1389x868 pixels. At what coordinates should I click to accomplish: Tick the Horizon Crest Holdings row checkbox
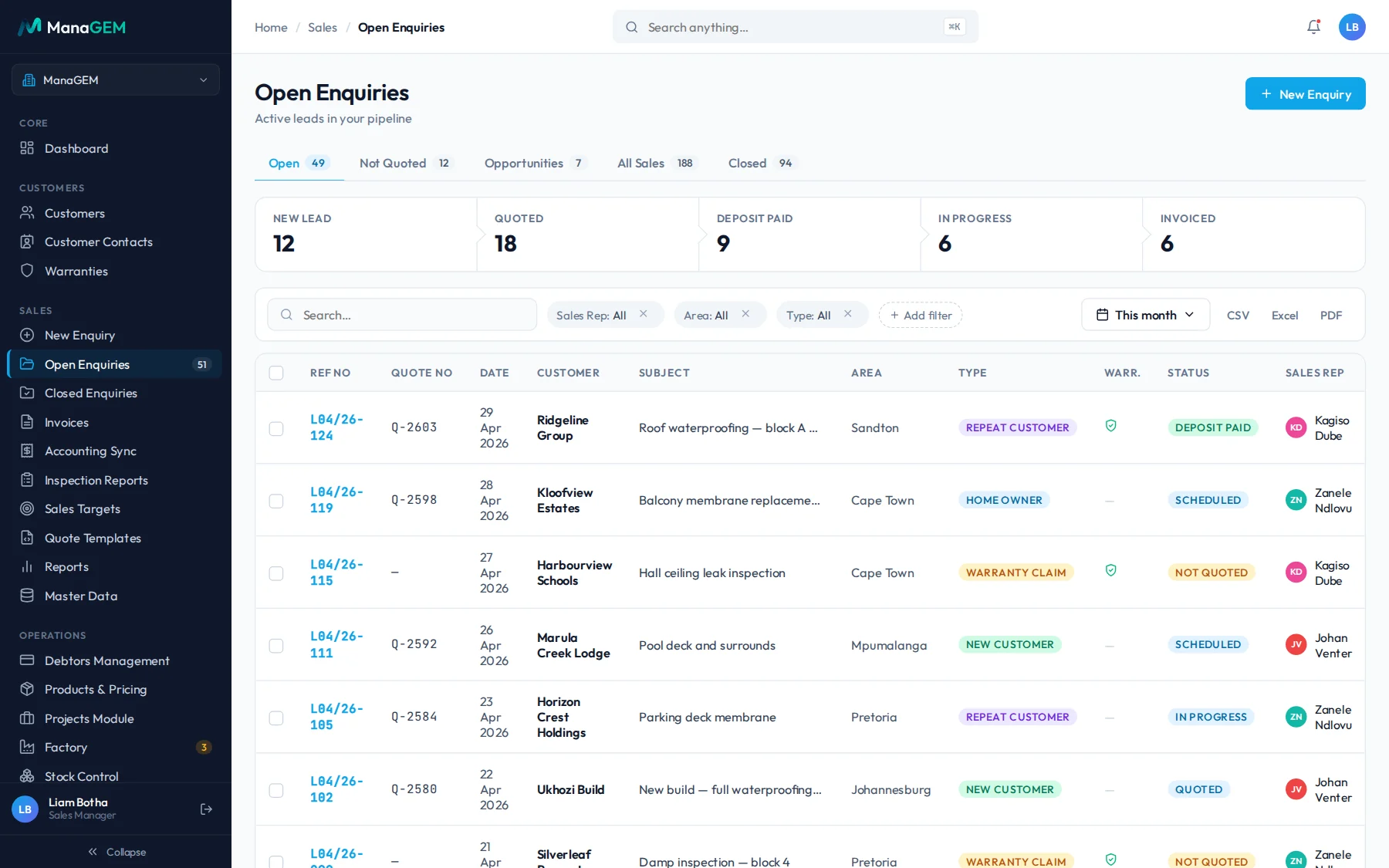coord(276,718)
